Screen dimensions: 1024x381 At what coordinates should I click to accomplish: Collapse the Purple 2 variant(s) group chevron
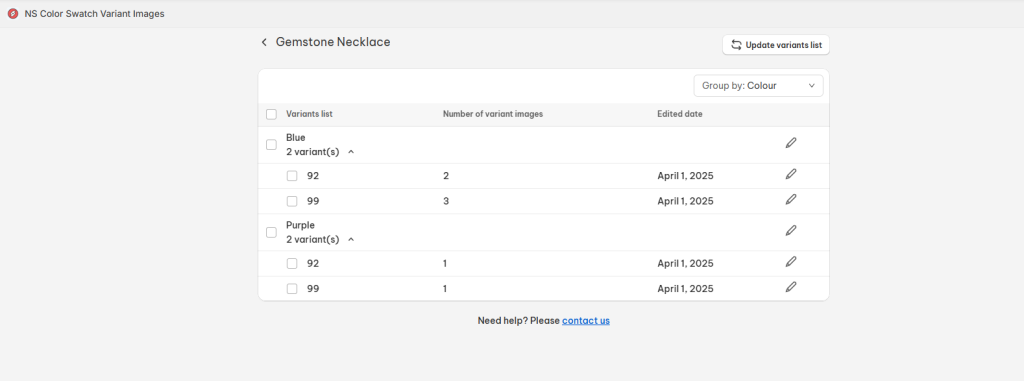pyautogui.click(x=351, y=239)
